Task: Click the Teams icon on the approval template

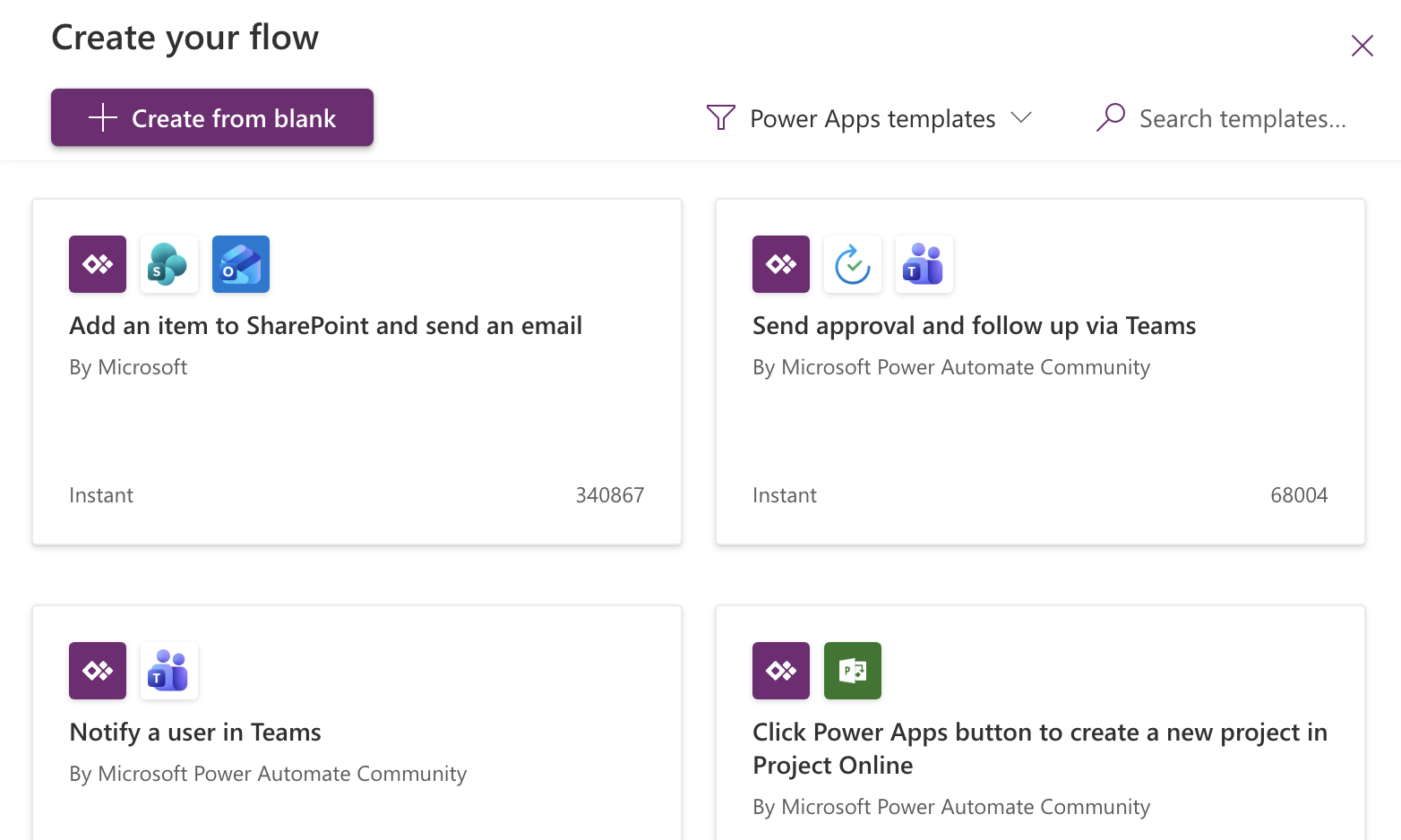Action: point(924,263)
